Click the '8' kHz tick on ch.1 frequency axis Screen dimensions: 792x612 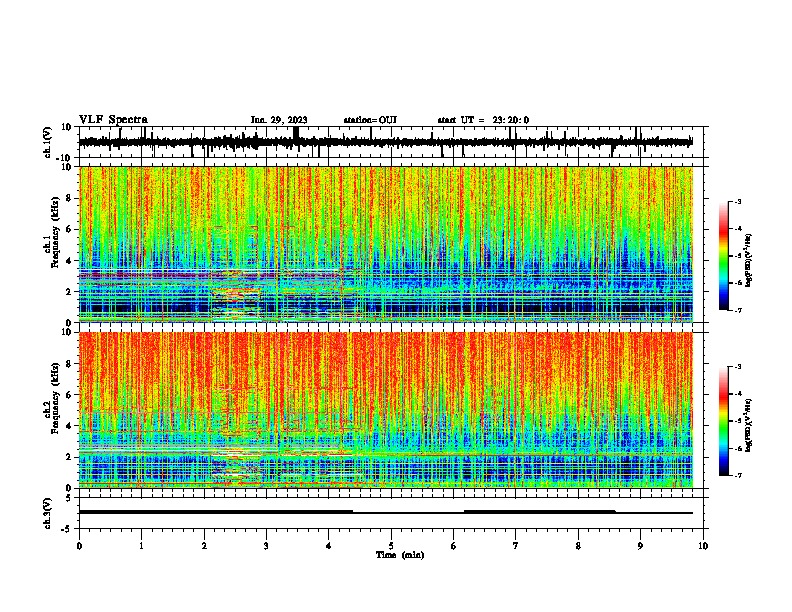69,198
